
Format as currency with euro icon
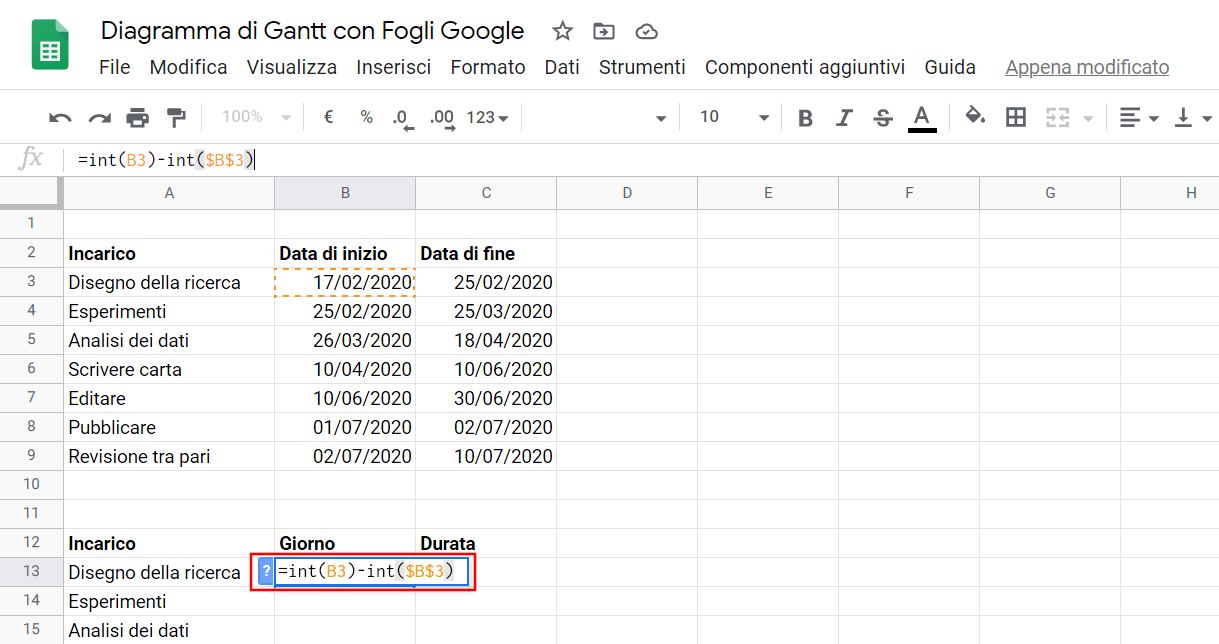click(328, 117)
